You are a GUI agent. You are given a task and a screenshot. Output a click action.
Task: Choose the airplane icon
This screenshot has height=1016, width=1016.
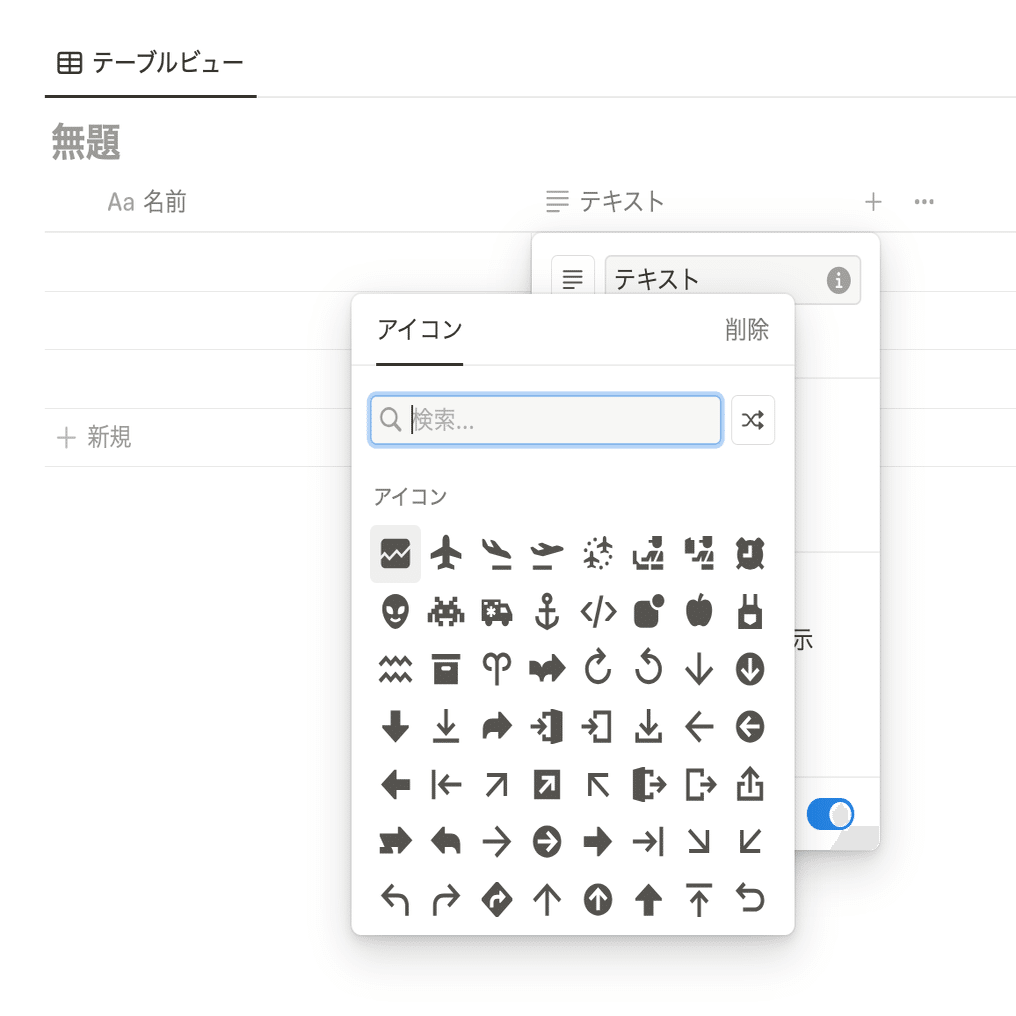coord(446,554)
